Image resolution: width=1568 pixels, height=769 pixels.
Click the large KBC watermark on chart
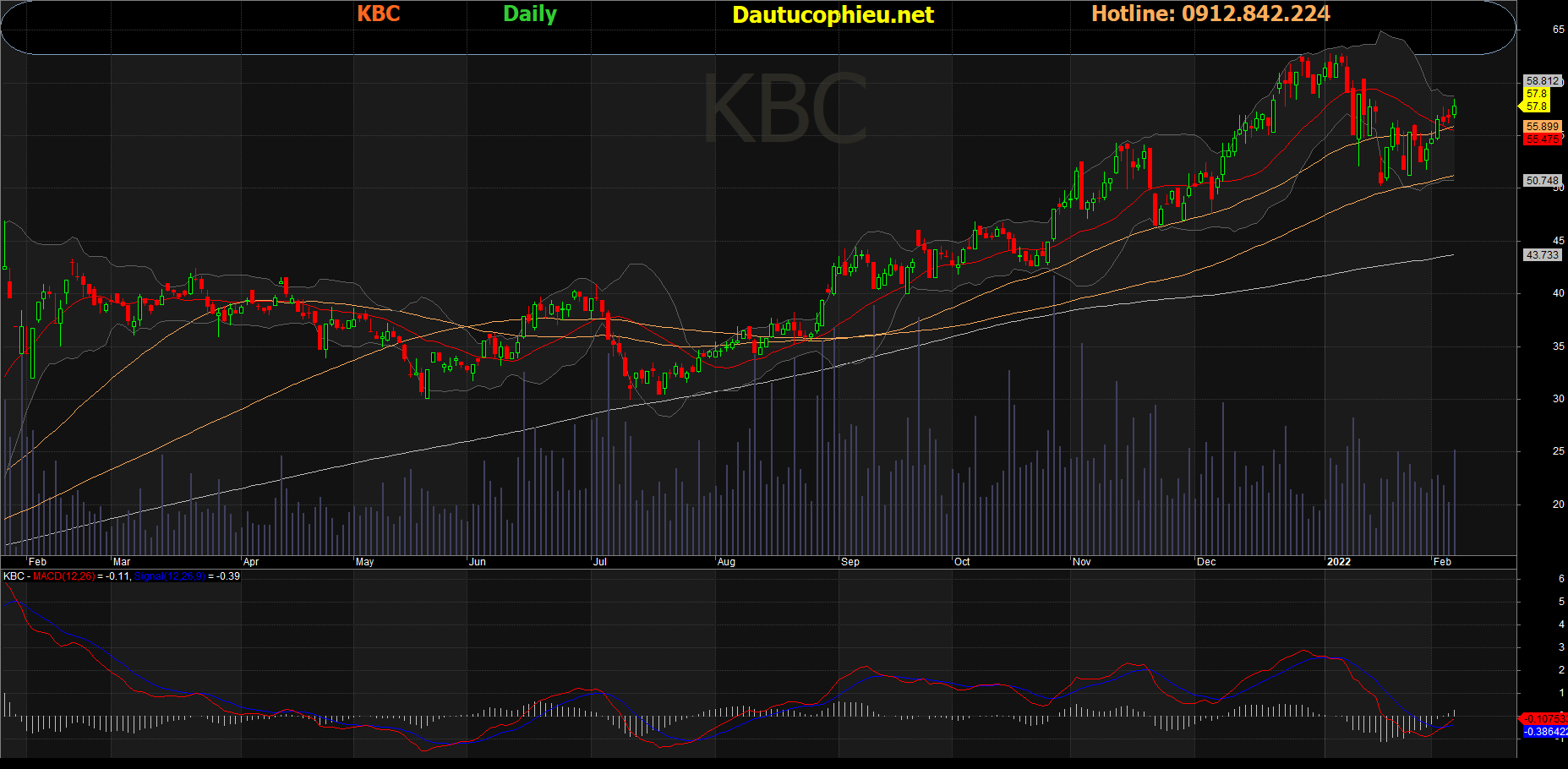pos(784,110)
